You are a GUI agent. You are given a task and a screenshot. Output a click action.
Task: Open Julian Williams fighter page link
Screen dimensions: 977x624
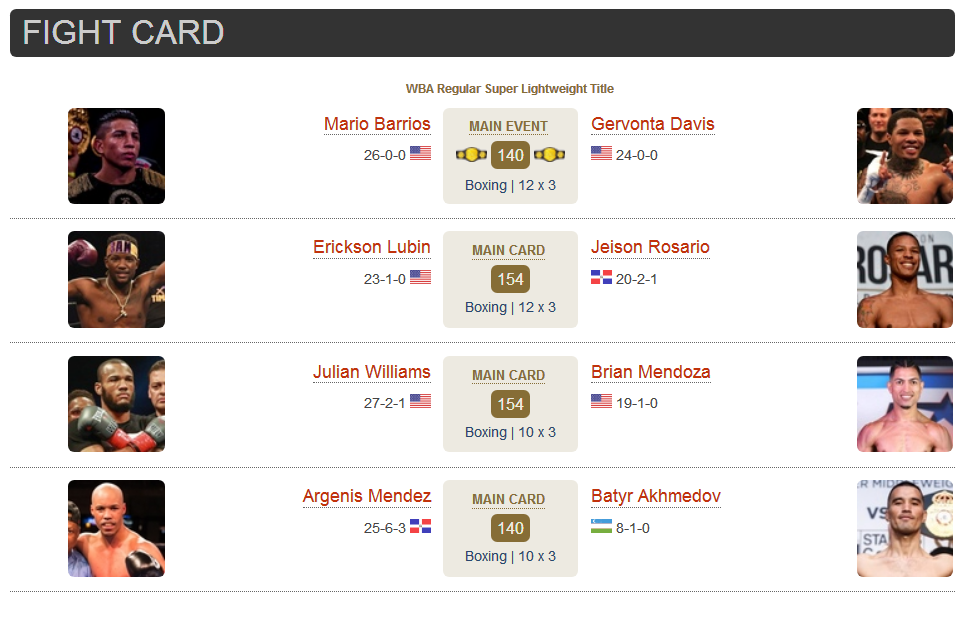pyautogui.click(x=371, y=372)
